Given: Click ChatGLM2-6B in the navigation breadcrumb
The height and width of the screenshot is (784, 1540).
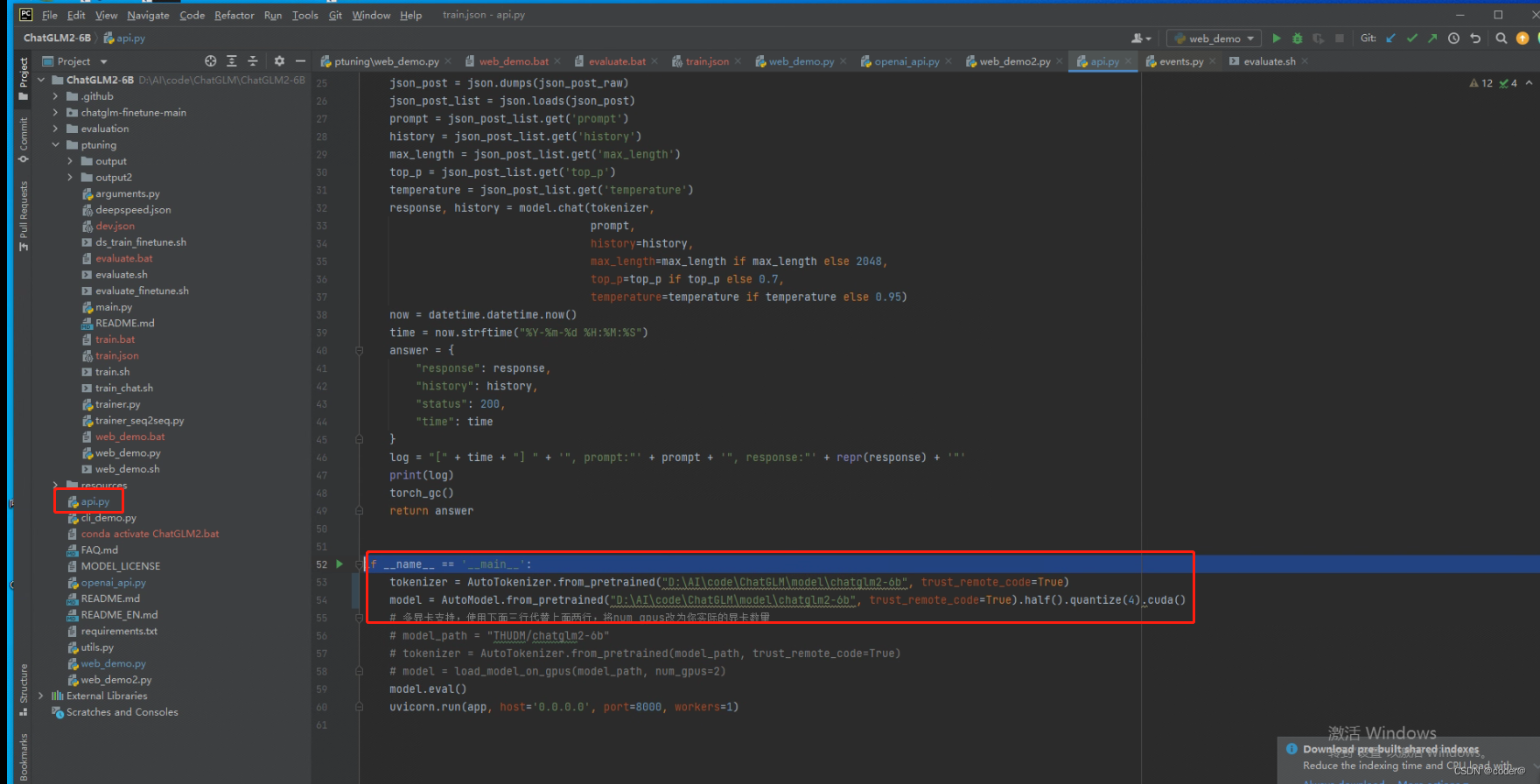Looking at the screenshot, I should [x=57, y=38].
